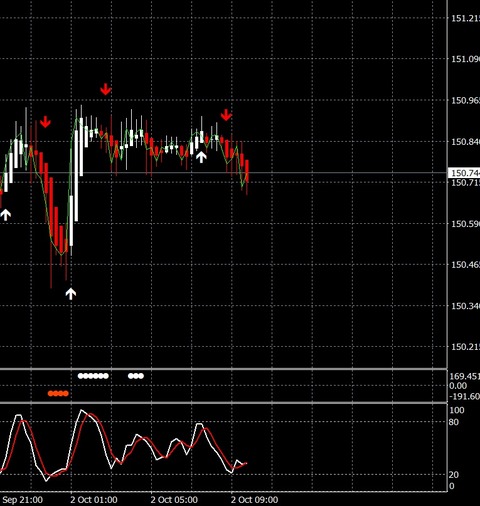Image resolution: width=480 pixels, height=506 pixels.
Task: Click the 2 Oct 09:00 time label
Action: point(255,500)
